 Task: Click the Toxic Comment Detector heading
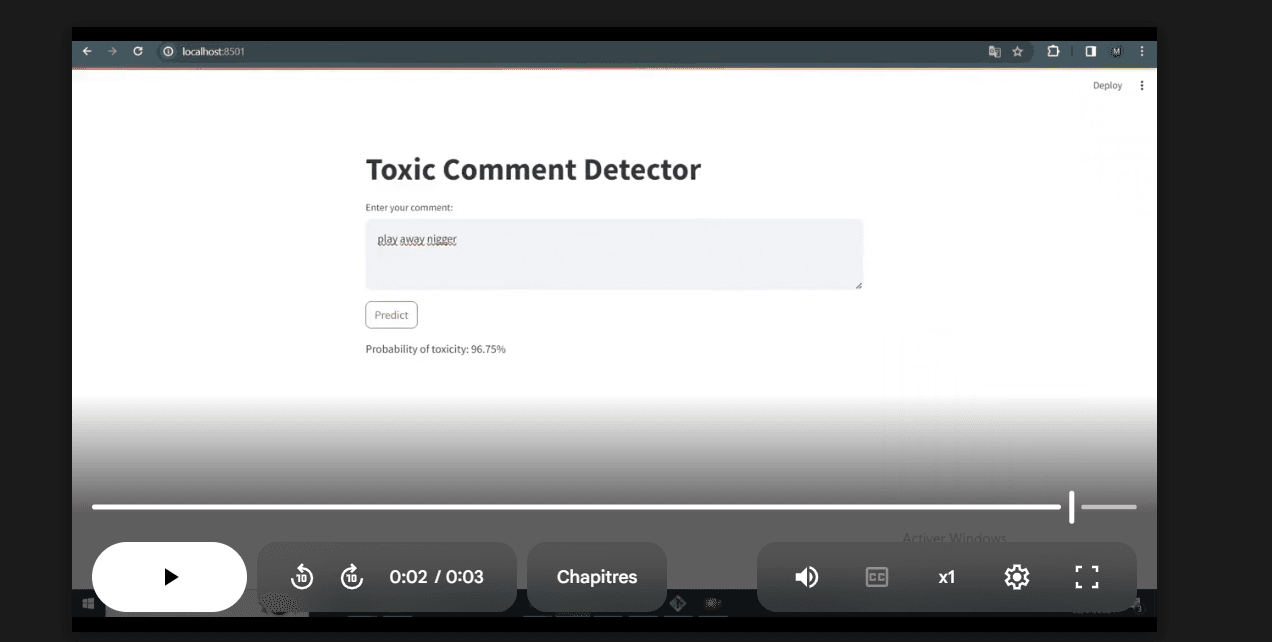coord(533,170)
